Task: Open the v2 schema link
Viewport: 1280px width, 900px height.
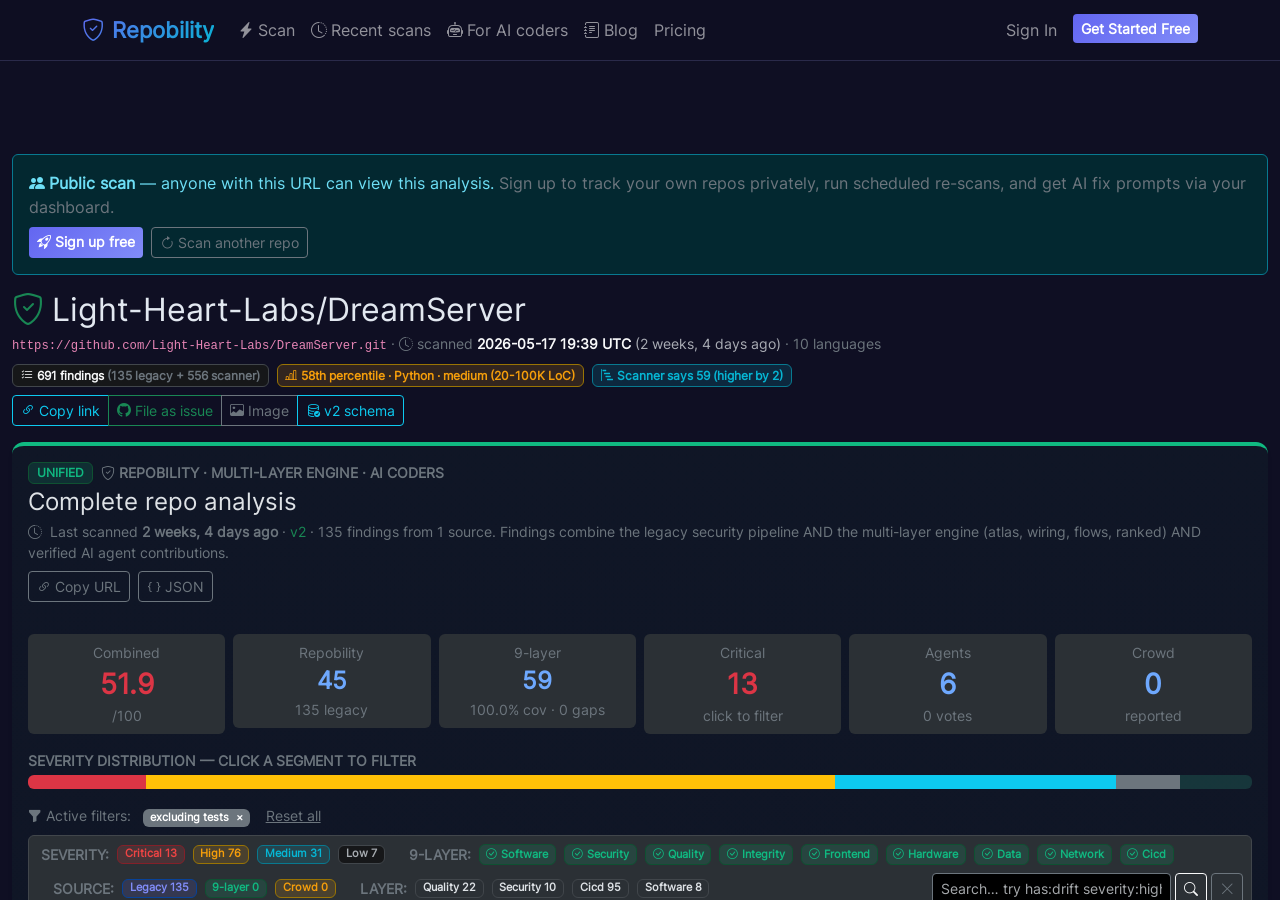Action: [350, 410]
